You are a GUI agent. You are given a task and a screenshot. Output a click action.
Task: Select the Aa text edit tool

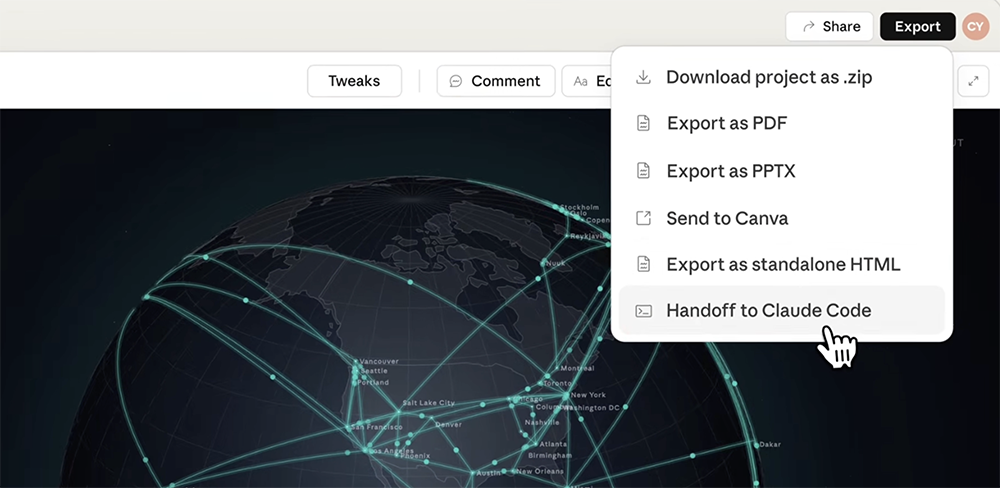581,81
